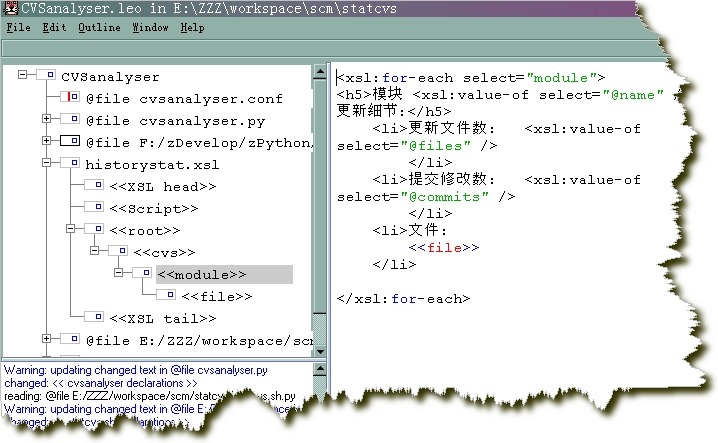Click the <<XSL head>> icon box

point(94,184)
